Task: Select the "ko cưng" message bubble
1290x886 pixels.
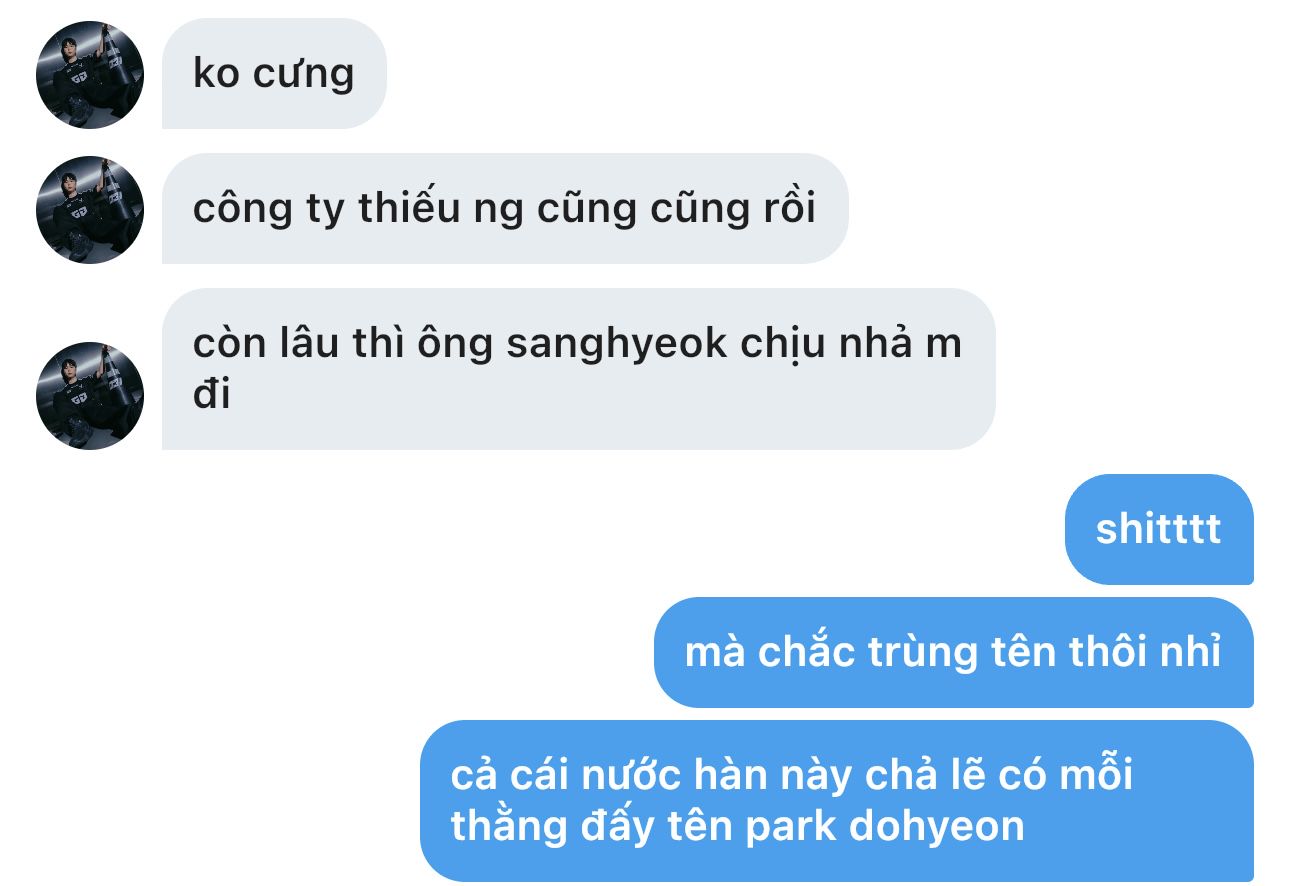Action: coord(274,74)
